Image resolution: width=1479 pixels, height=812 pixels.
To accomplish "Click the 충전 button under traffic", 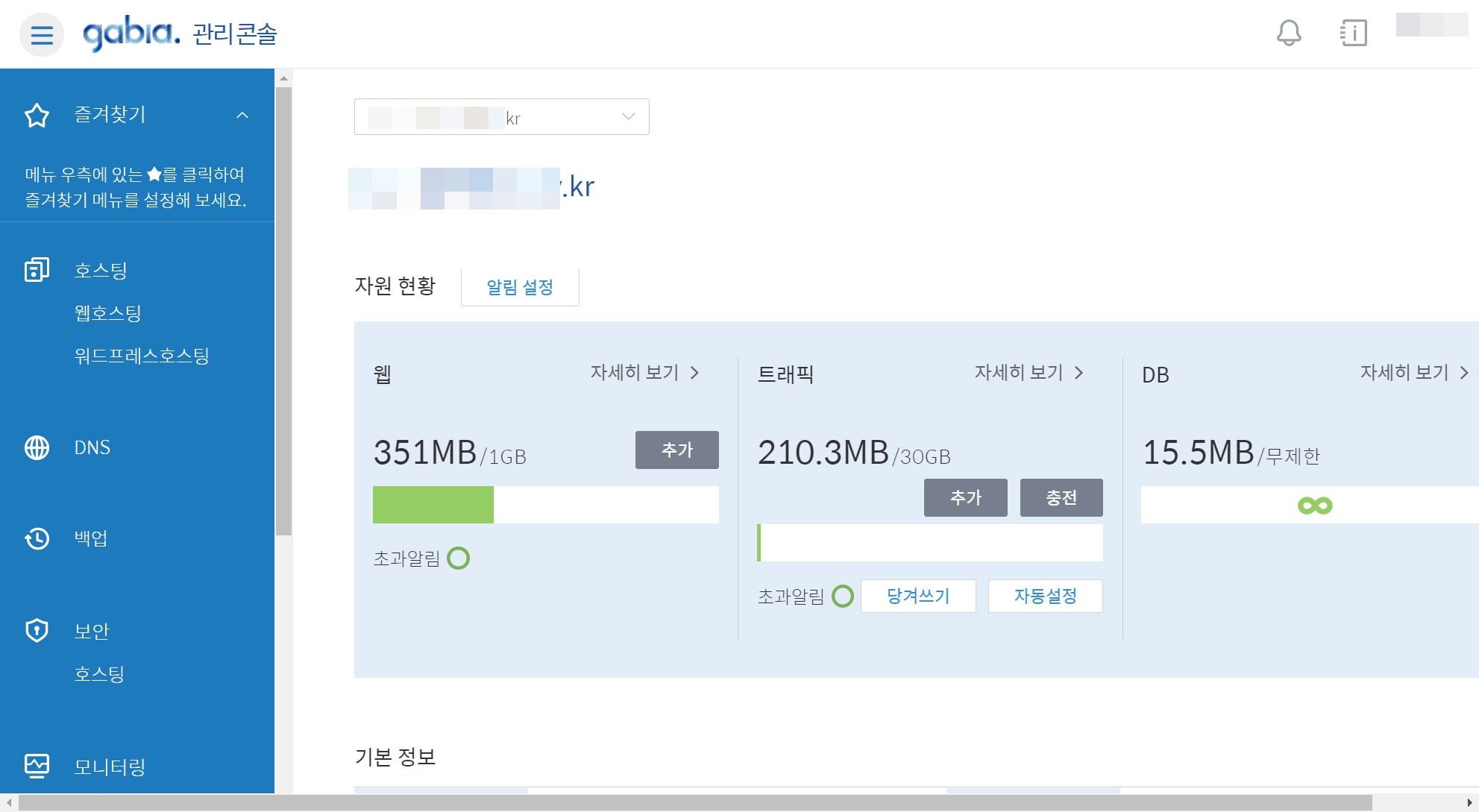I will point(1061,497).
